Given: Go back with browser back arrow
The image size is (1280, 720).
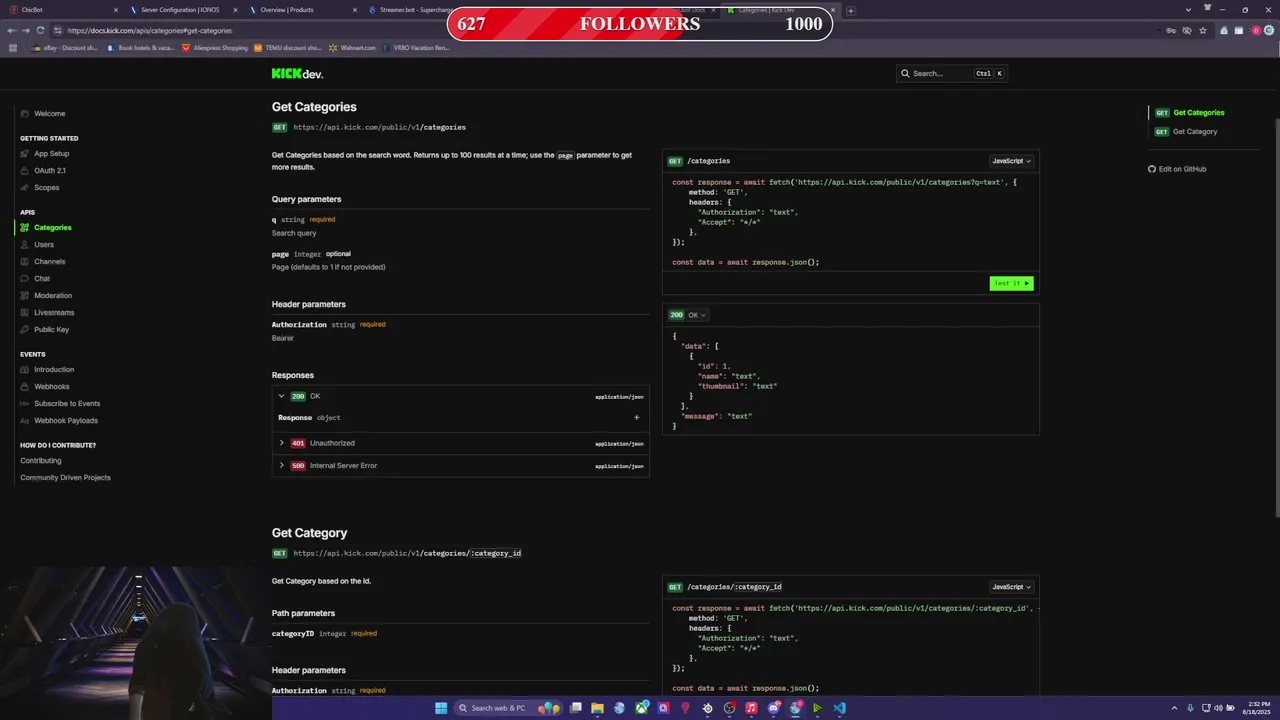Looking at the screenshot, I should coord(11,31).
